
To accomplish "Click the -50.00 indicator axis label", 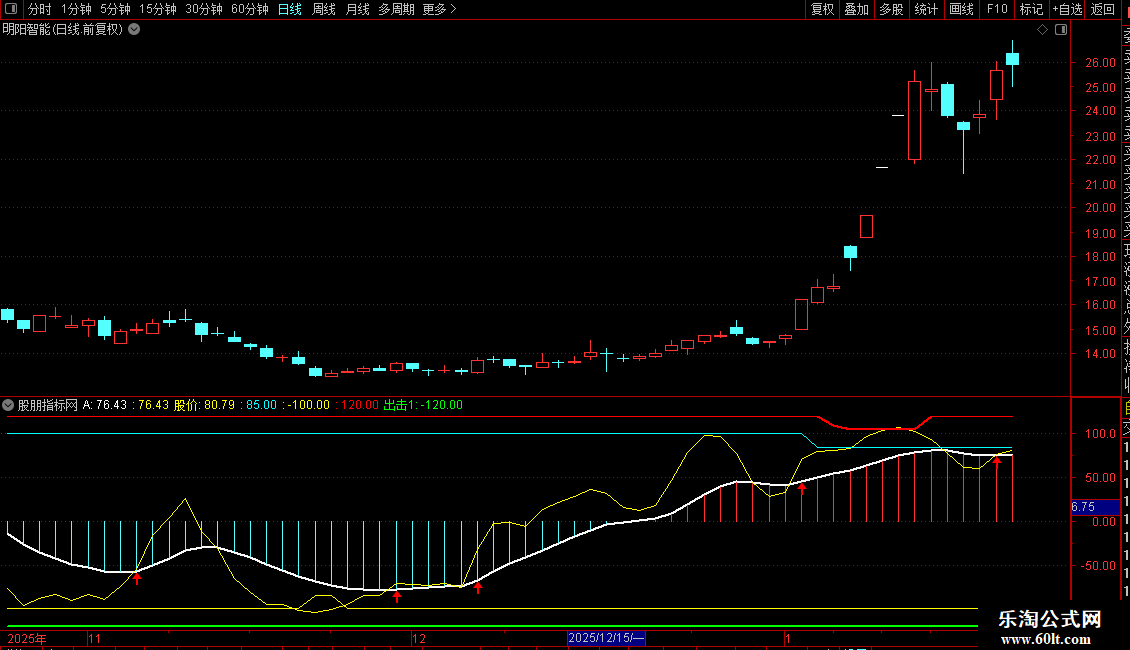I will (x=1099, y=566).
